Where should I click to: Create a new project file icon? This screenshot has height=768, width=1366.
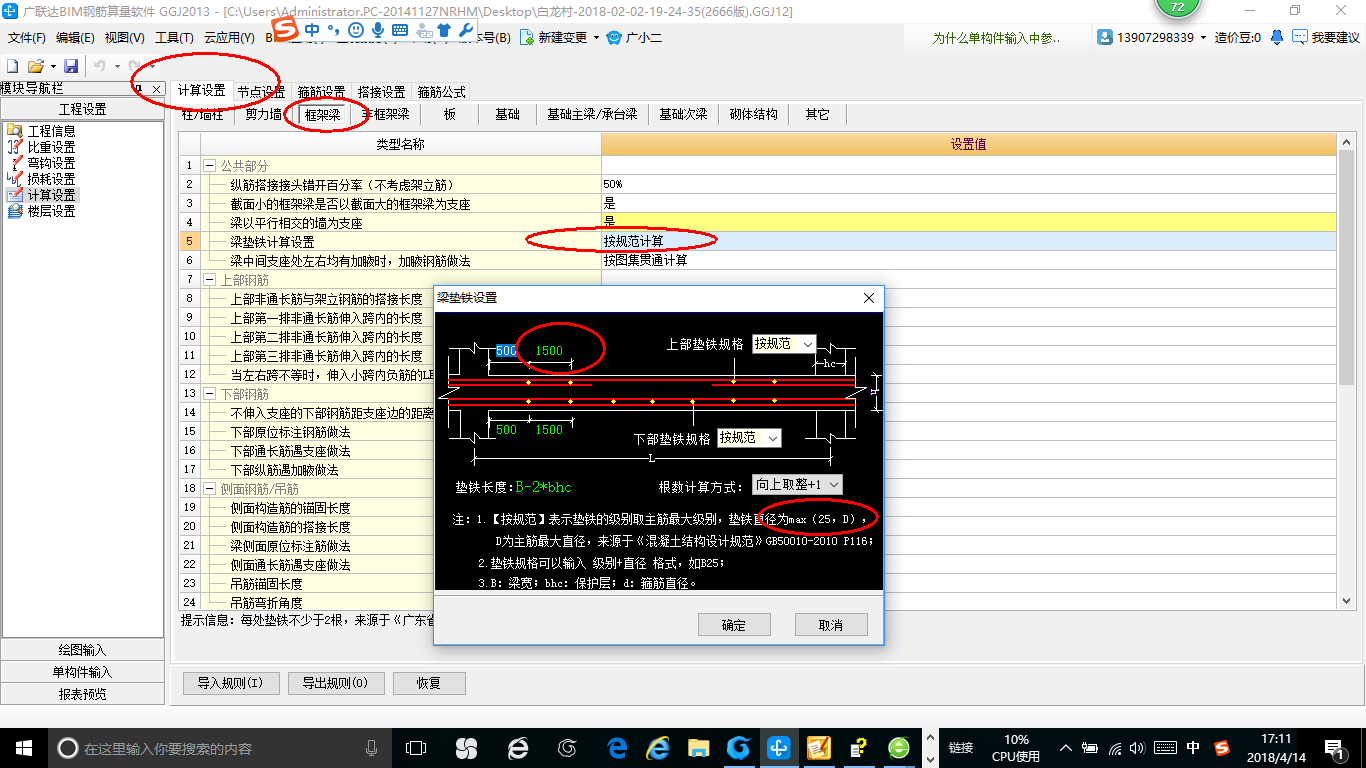click(13, 66)
